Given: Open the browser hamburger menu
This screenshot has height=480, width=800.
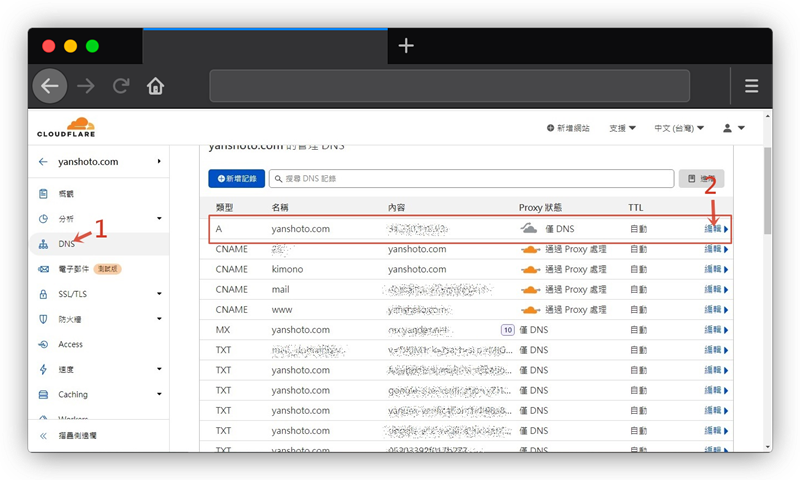Looking at the screenshot, I should pyautogui.click(x=751, y=86).
